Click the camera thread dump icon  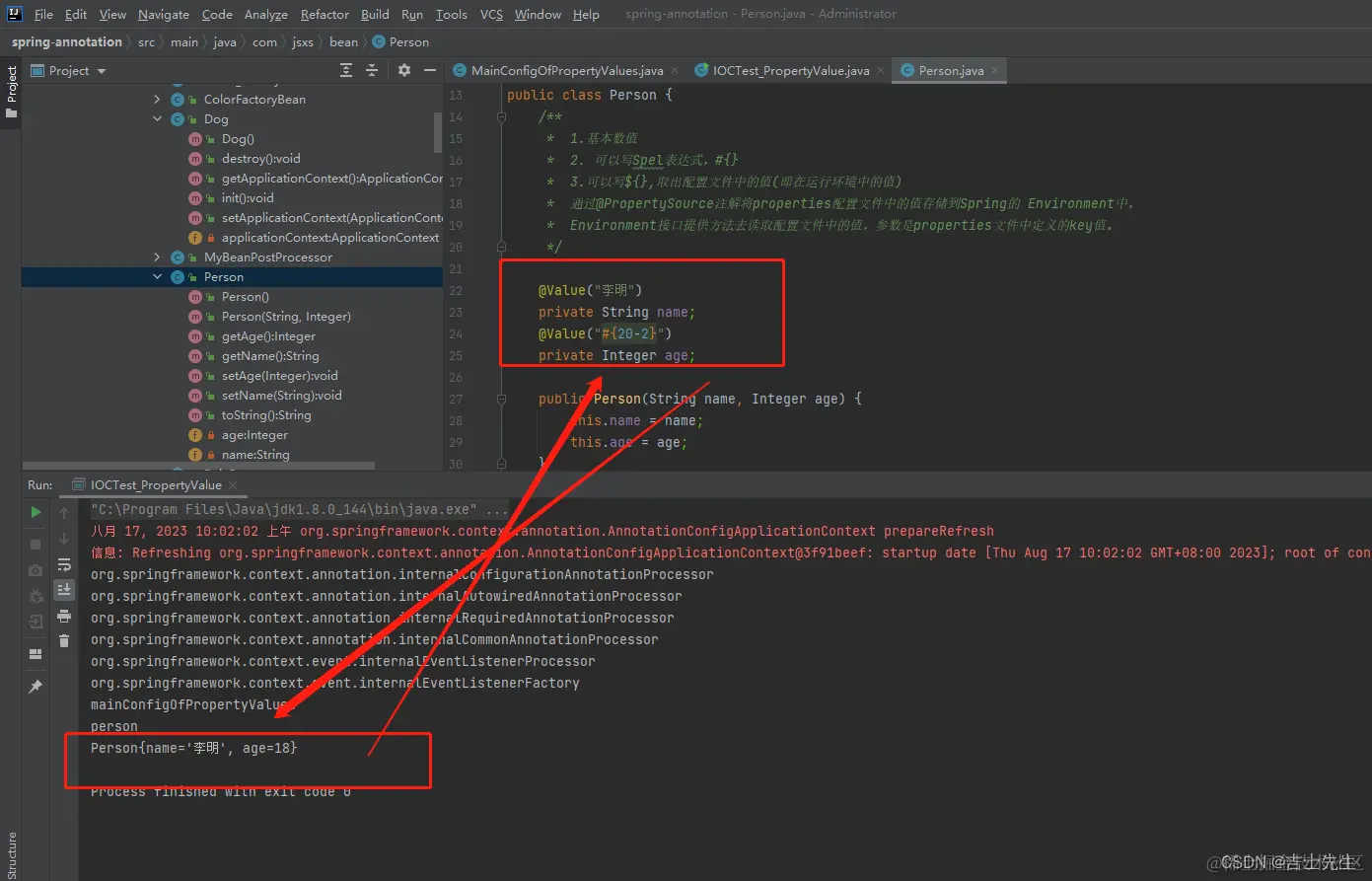tap(36, 570)
